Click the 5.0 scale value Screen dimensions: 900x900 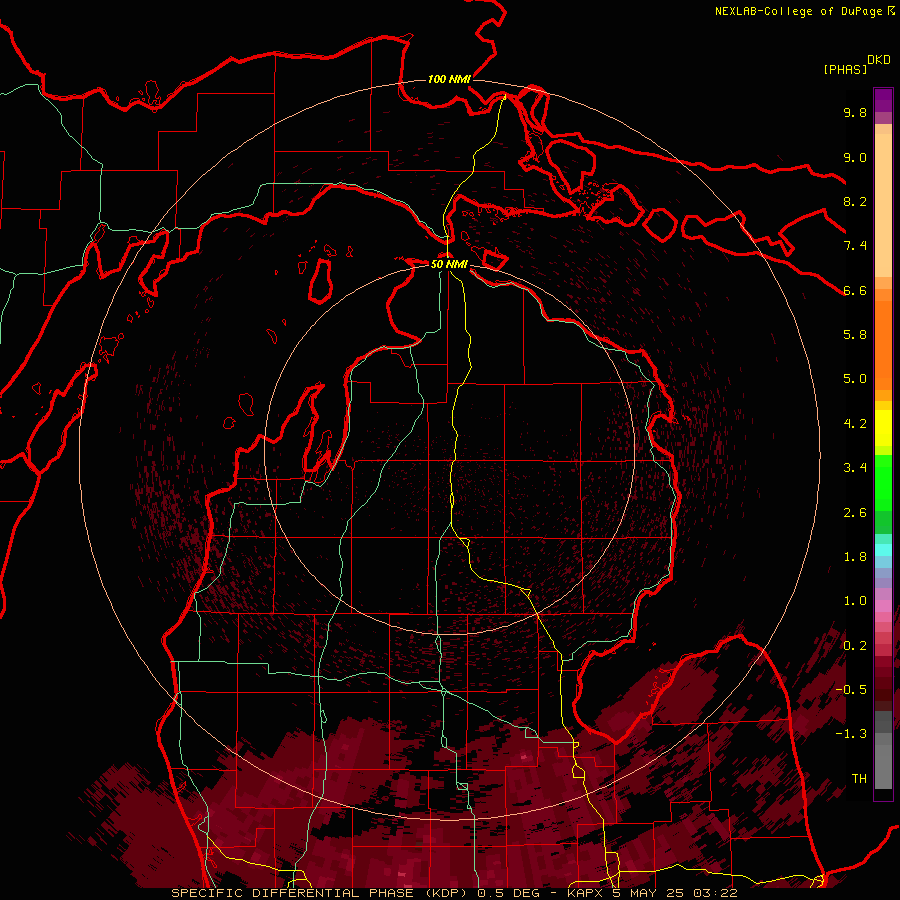click(x=855, y=379)
